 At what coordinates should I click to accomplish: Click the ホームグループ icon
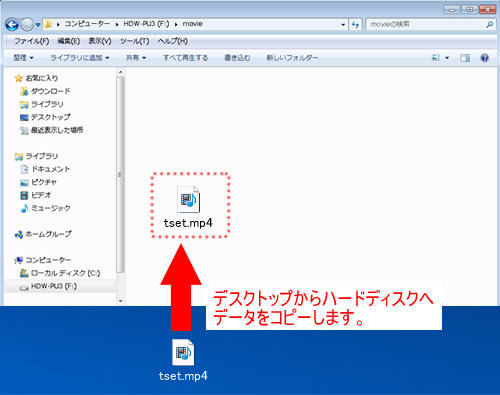tap(18, 234)
